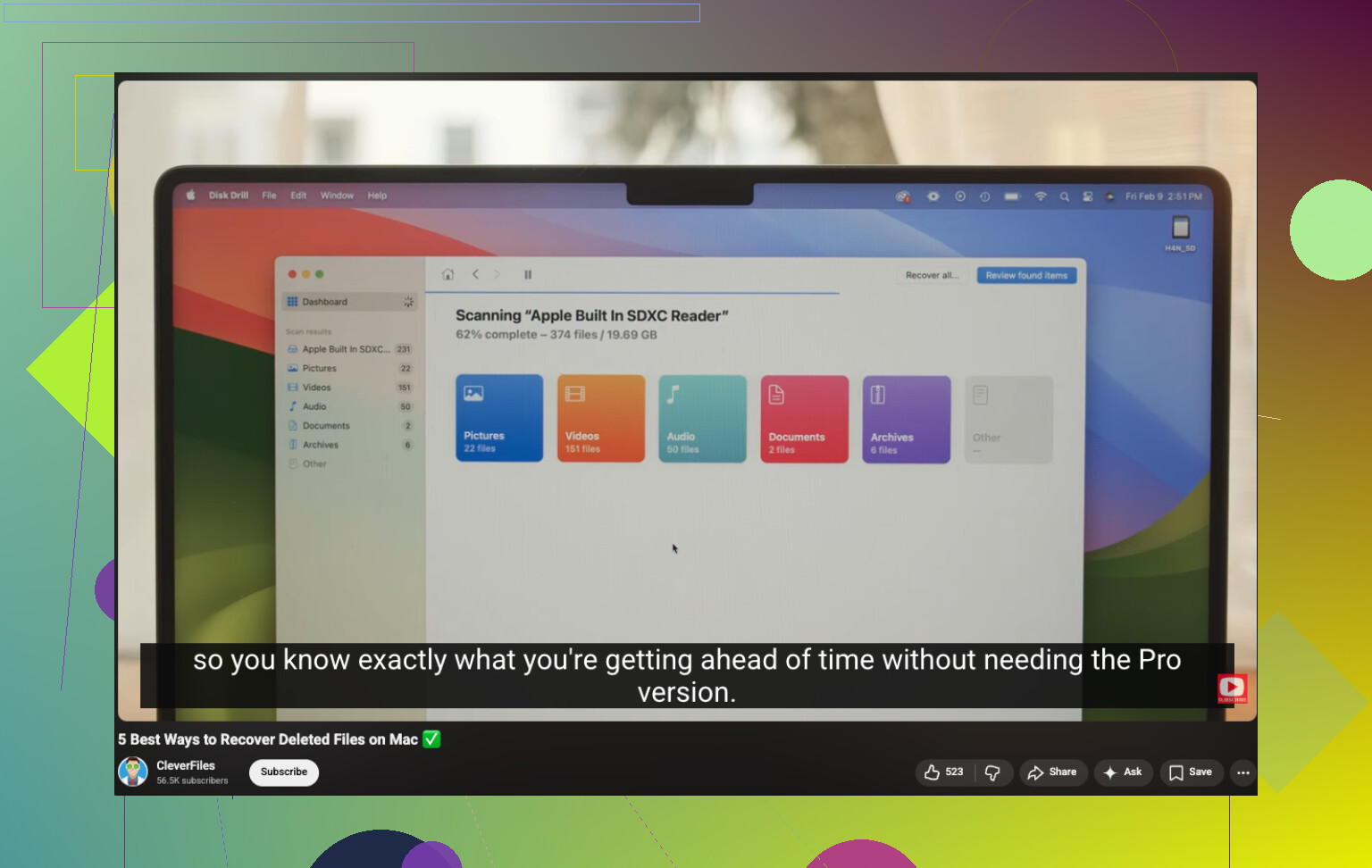
Task: Open the CleverFiles channel avatar
Action: click(133, 772)
